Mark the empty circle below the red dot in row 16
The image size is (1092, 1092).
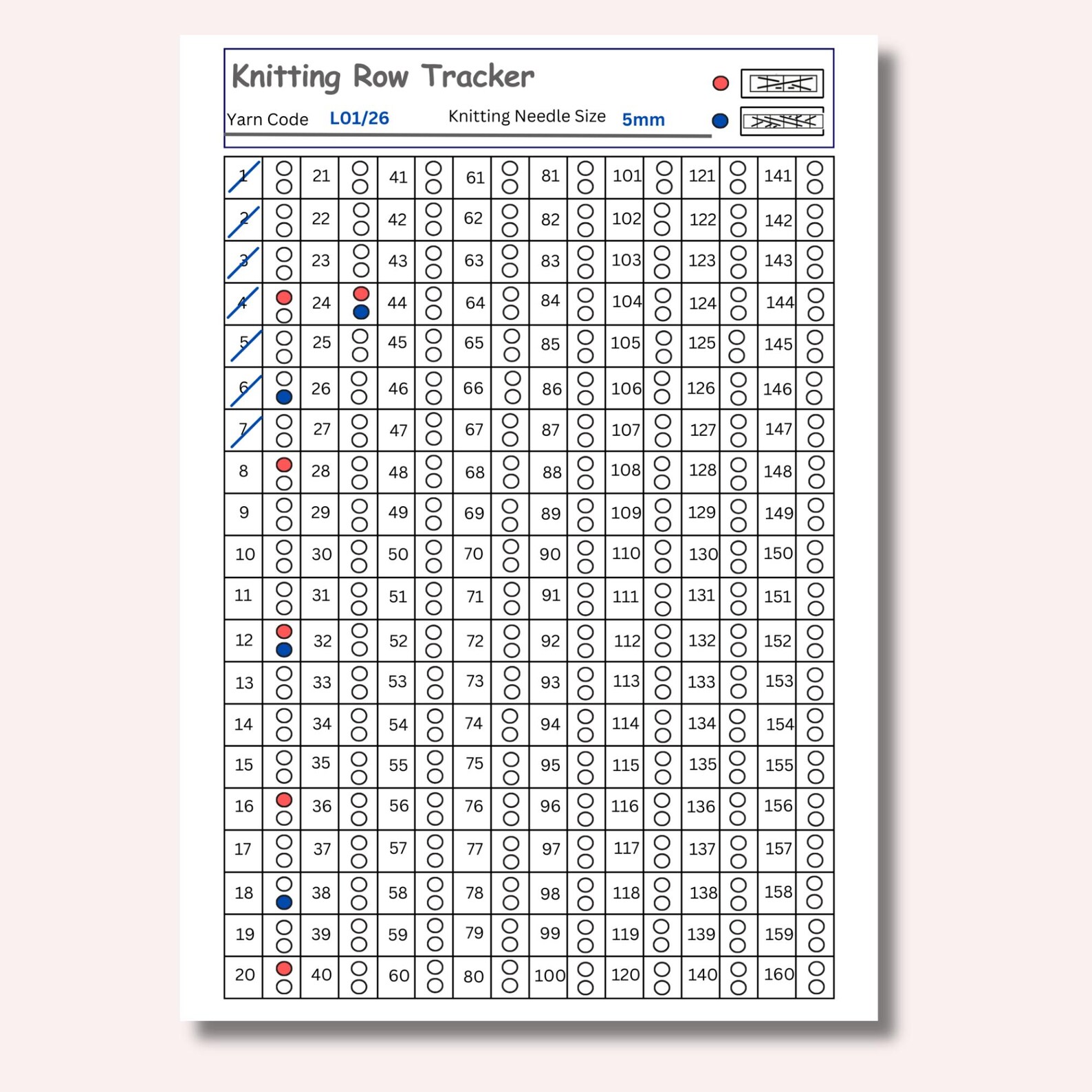284,818
